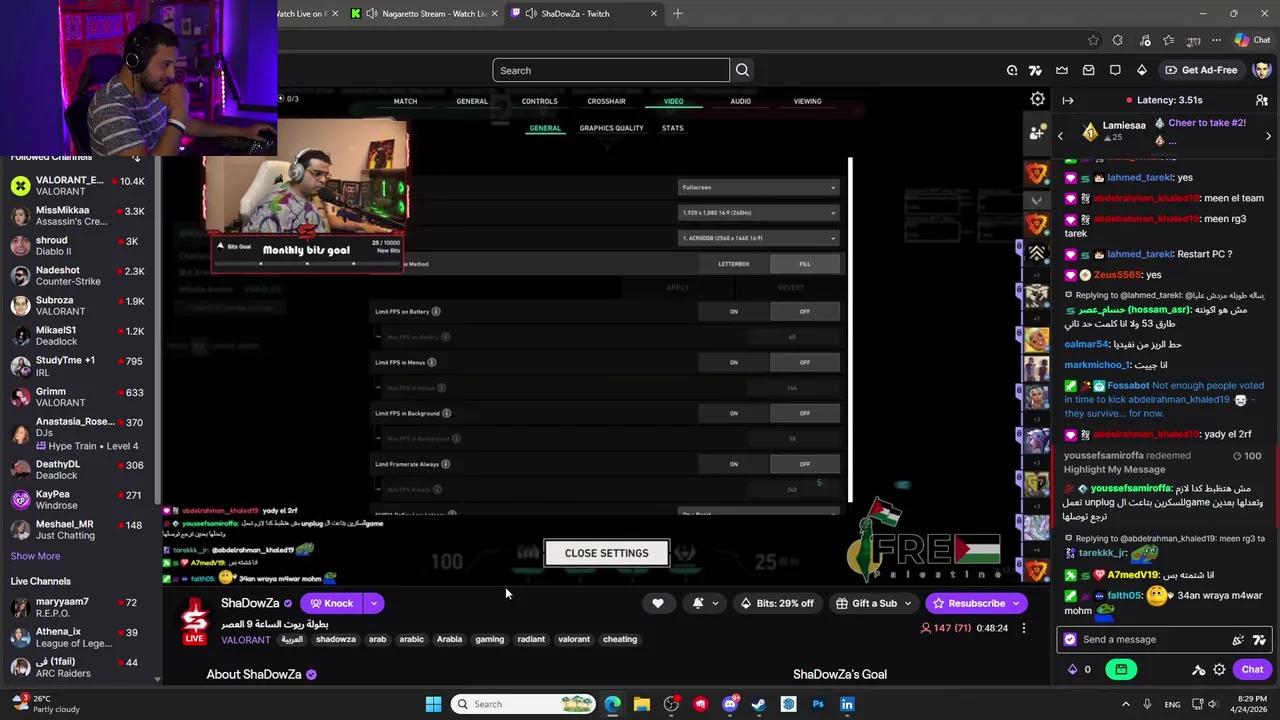The width and height of the screenshot is (1280, 720).
Task: Click the cheating tag
Action: point(620,639)
